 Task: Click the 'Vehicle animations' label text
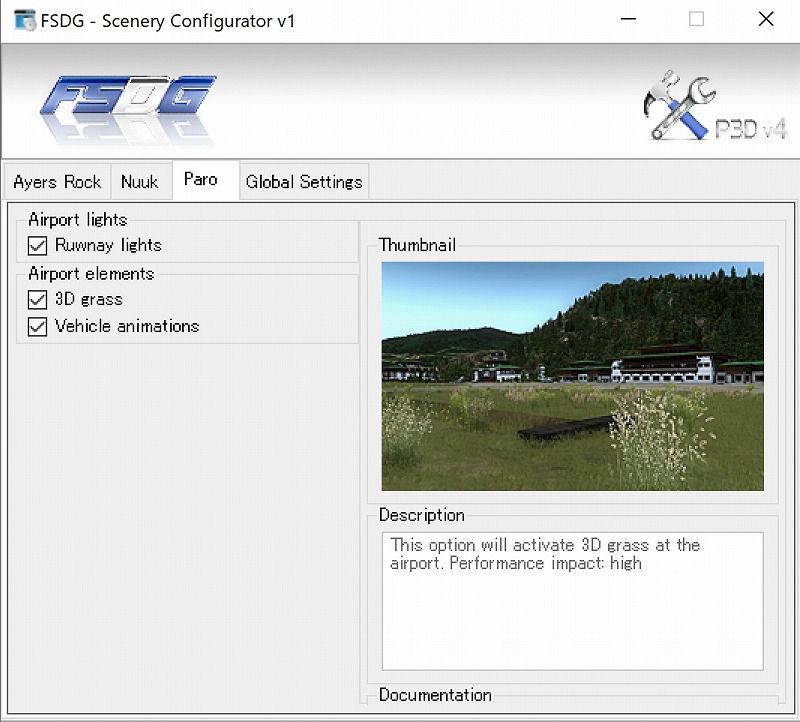coord(127,326)
